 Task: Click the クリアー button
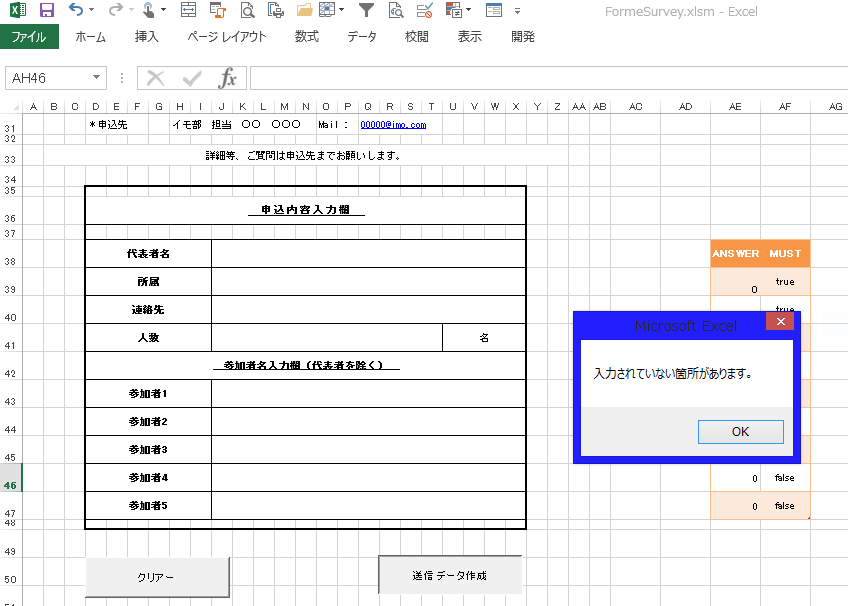(x=157, y=577)
